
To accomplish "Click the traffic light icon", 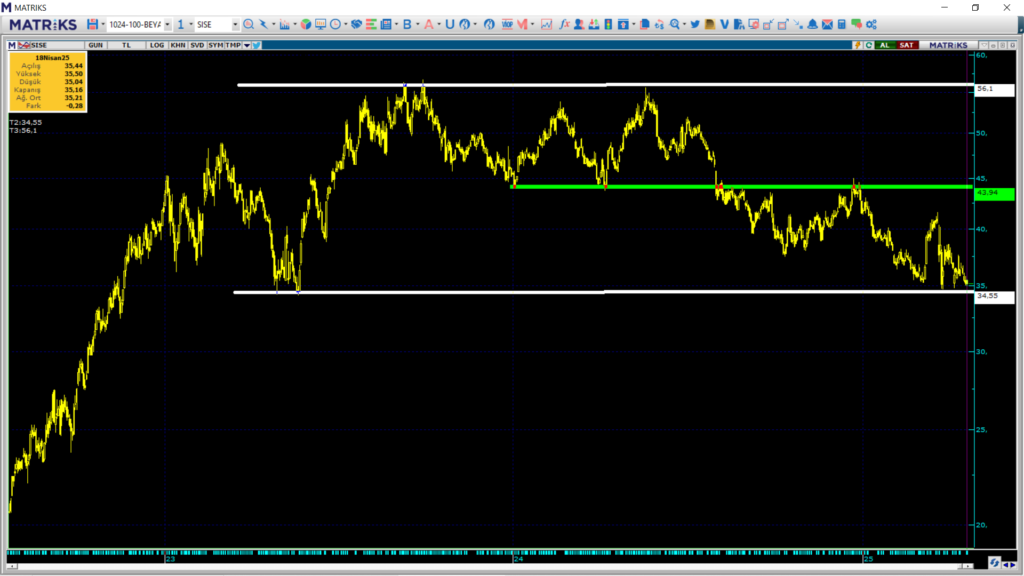I will pos(608,24).
